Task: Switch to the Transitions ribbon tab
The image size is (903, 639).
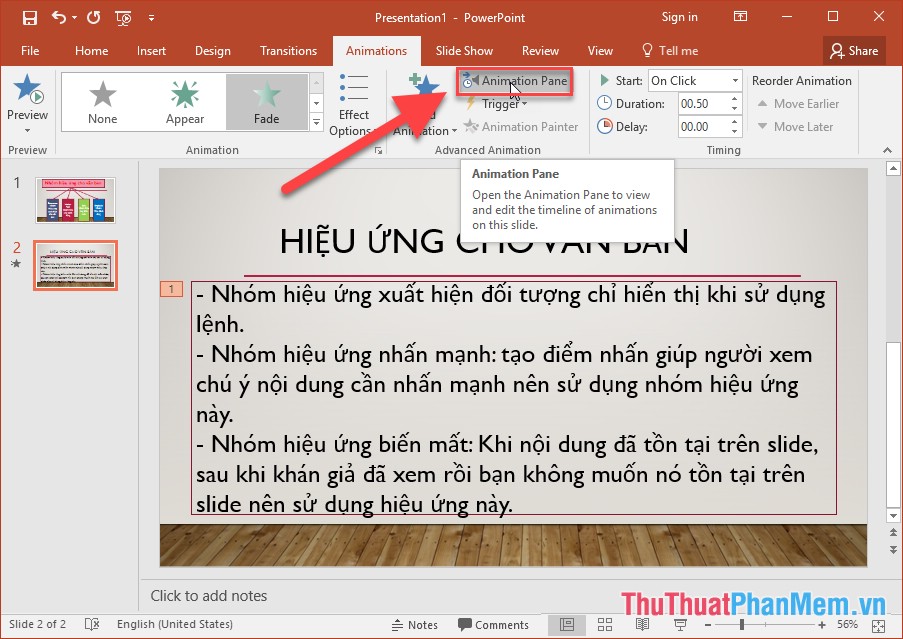Action: click(288, 50)
